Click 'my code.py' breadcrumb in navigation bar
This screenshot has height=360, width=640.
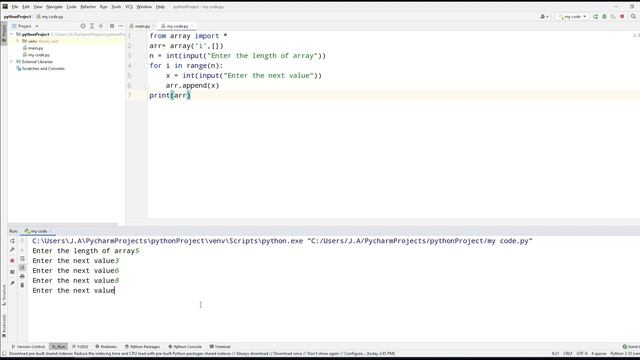coord(50,17)
